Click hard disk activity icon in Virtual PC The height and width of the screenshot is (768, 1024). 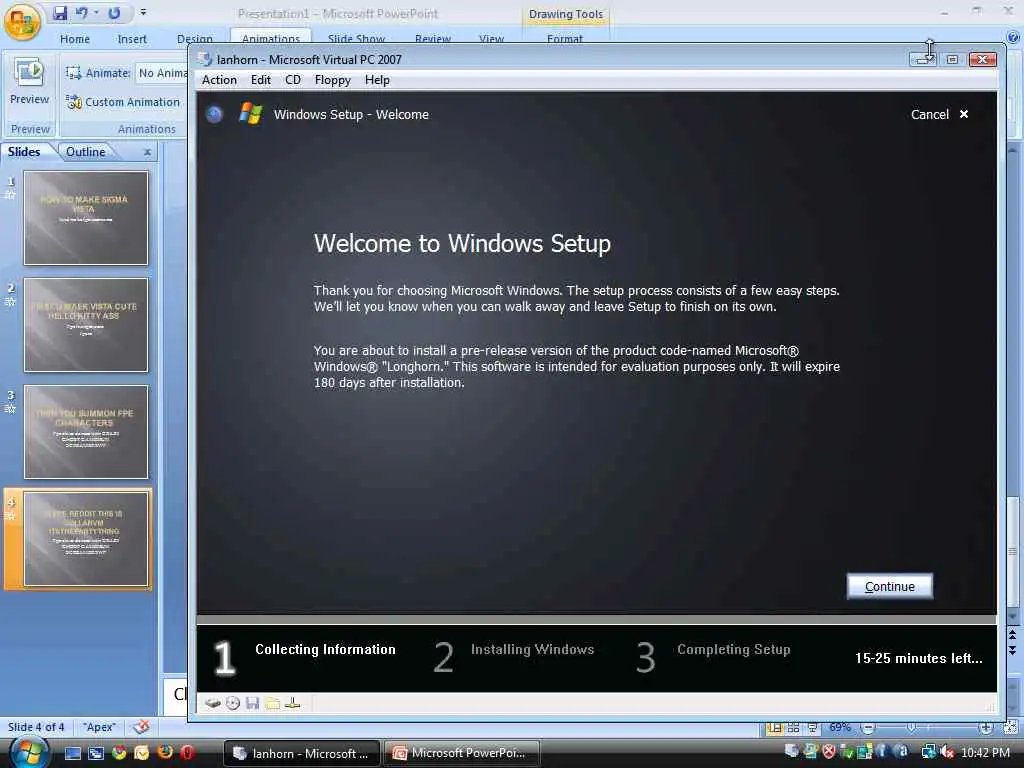pyautogui.click(x=212, y=703)
